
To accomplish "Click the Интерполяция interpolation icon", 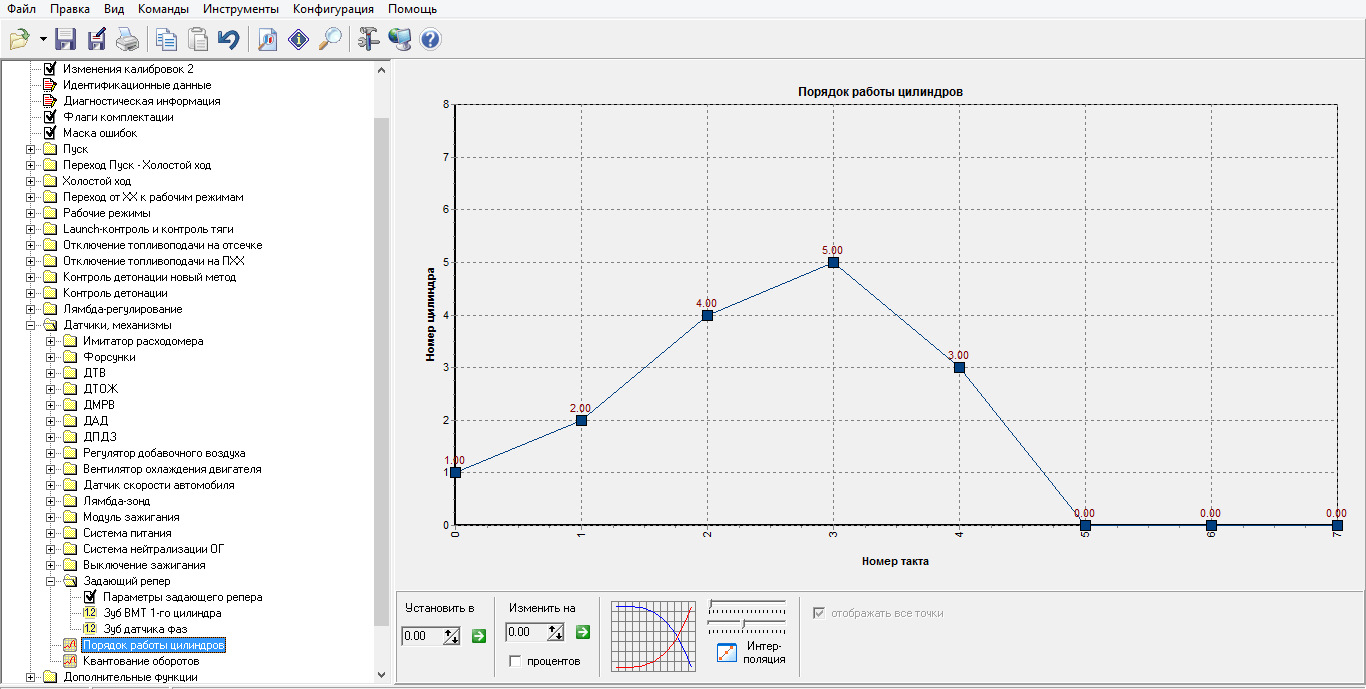I will point(727,652).
